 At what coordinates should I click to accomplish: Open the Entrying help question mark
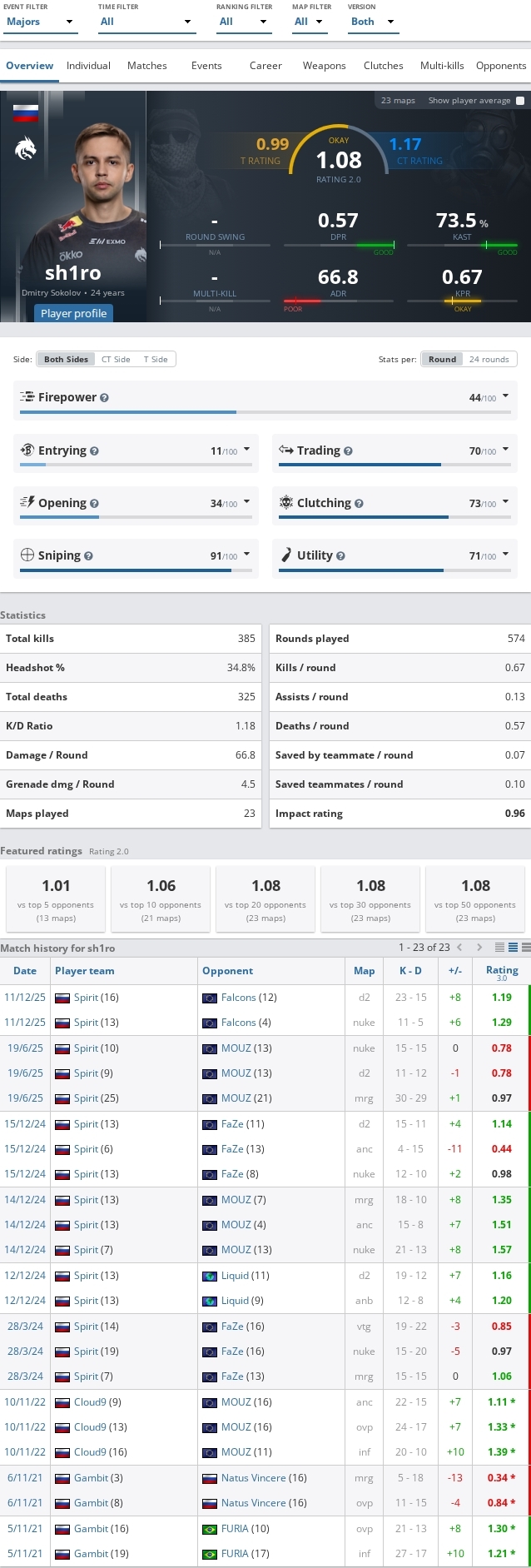(x=94, y=451)
